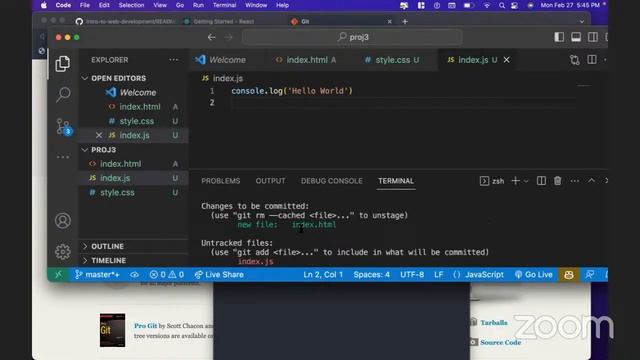640x360 pixels.
Task: Open terminal panel more actions ellipsis
Action: pyautogui.click(x=575, y=181)
